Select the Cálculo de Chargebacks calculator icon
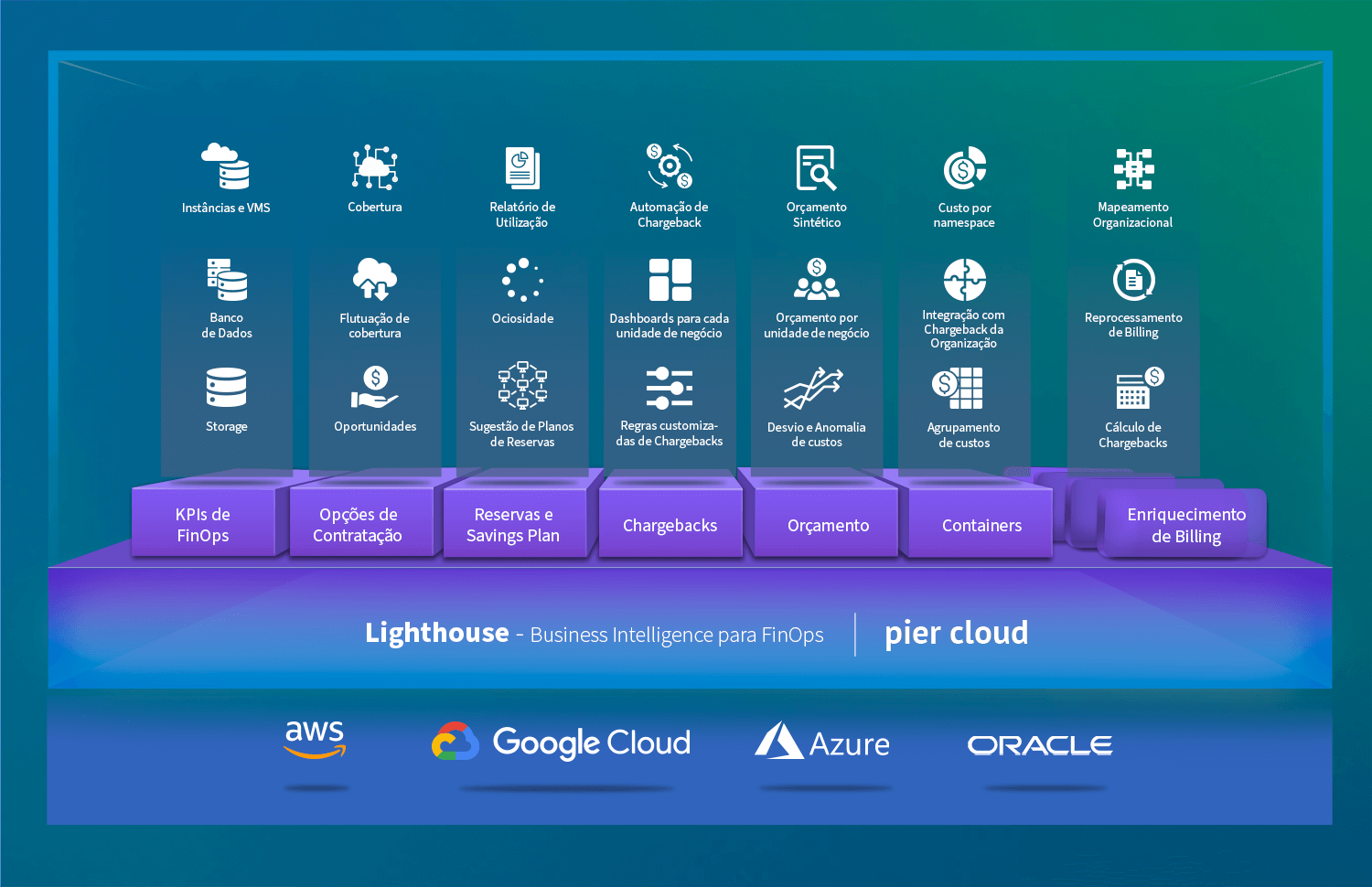The height and width of the screenshot is (887, 1372). [1140, 388]
